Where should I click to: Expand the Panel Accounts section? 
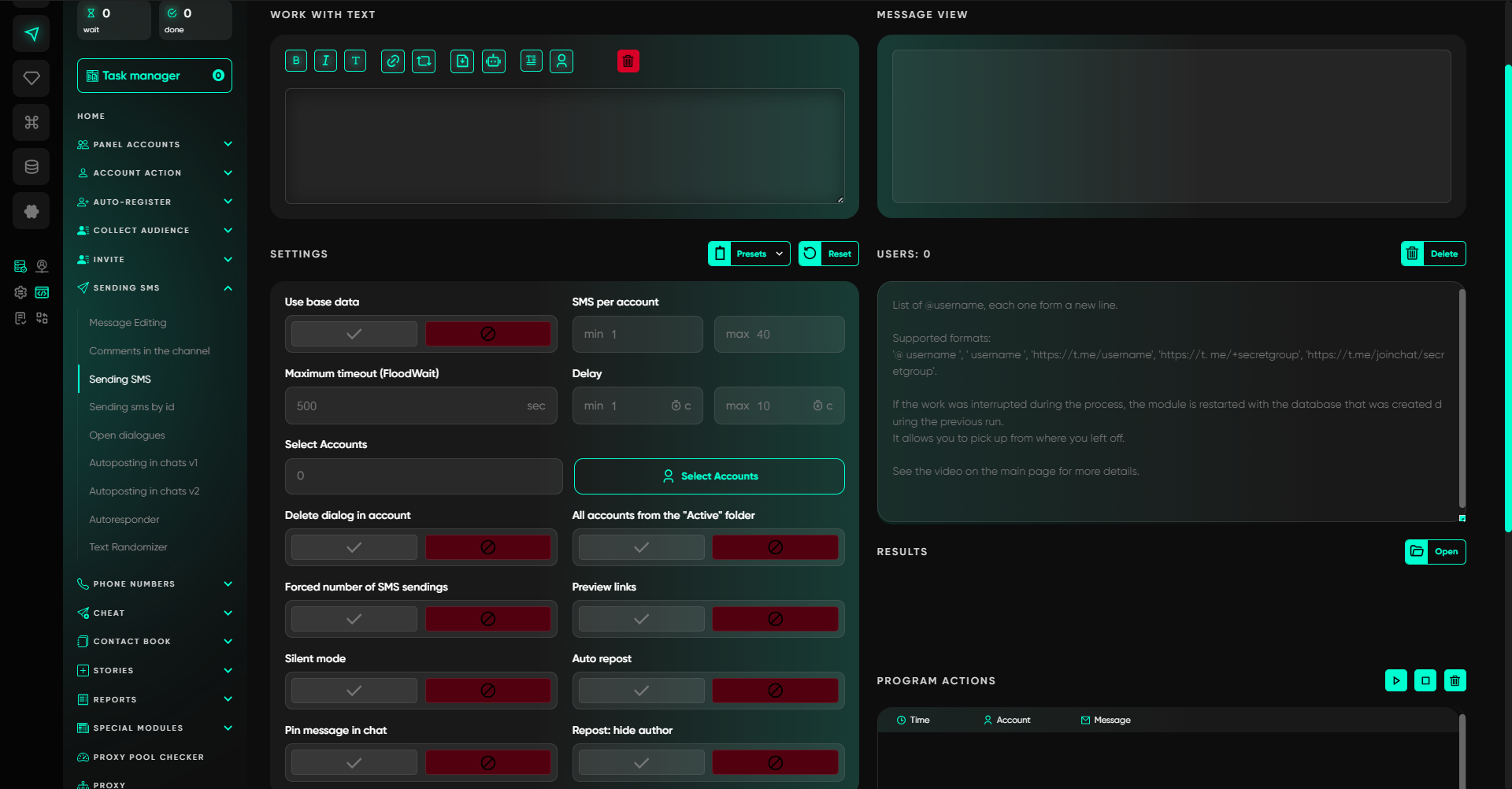click(x=154, y=144)
